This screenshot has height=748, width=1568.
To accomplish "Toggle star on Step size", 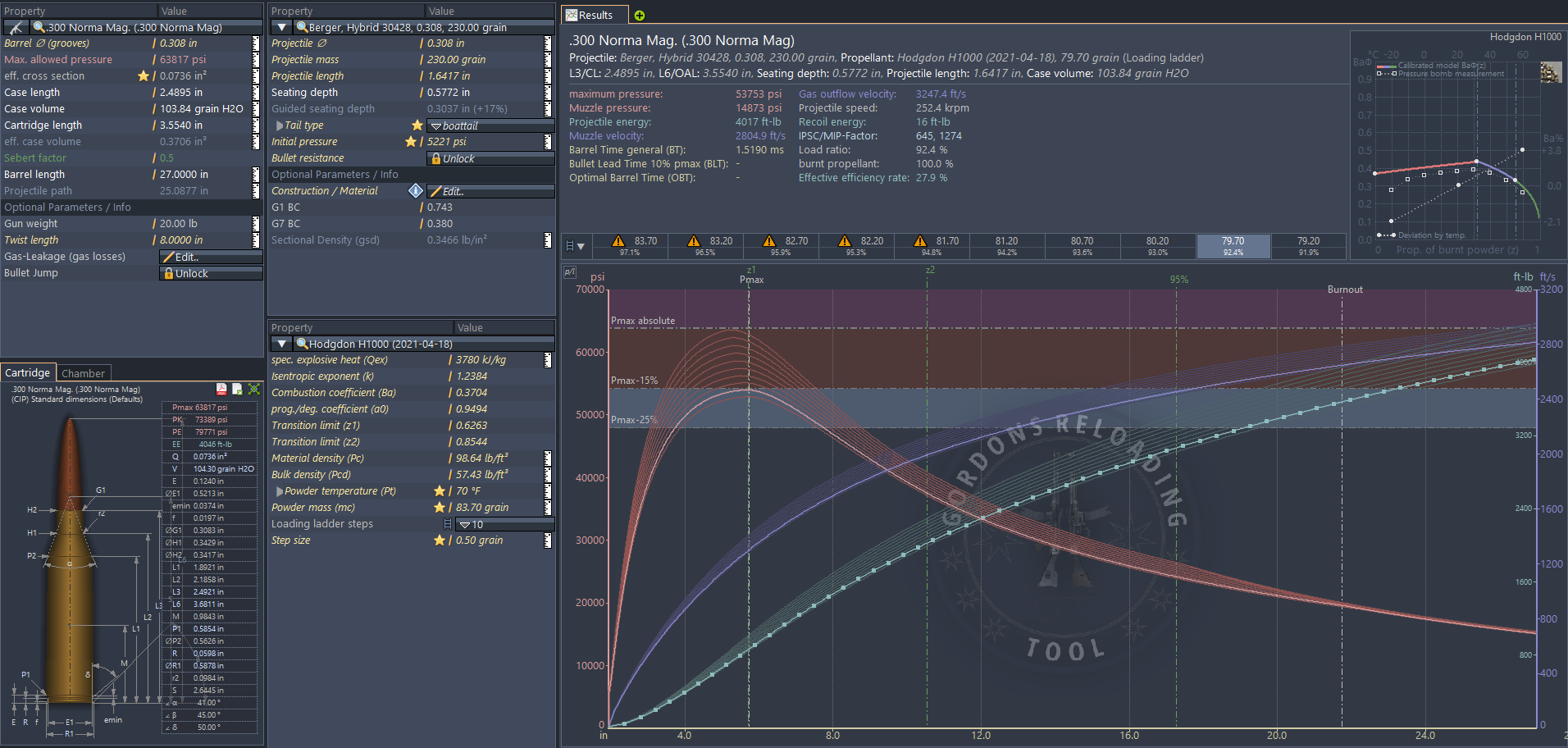I will (440, 540).
